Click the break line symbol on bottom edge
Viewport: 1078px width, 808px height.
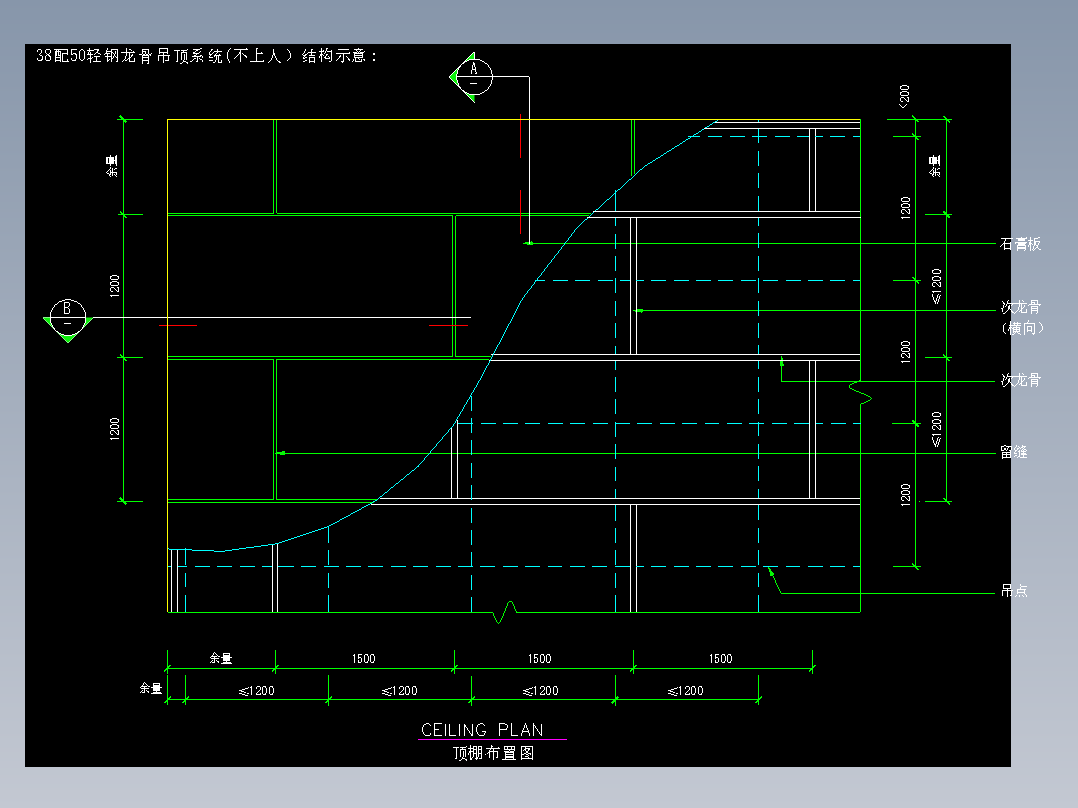506,612
